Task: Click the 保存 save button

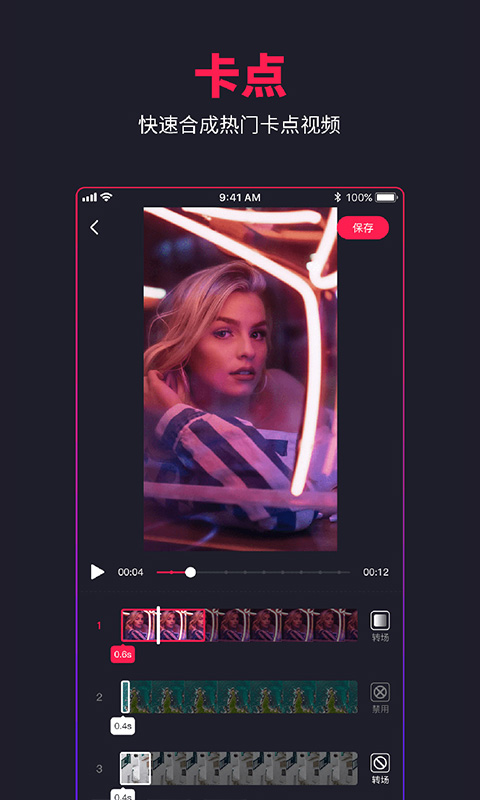Action: [363, 228]
